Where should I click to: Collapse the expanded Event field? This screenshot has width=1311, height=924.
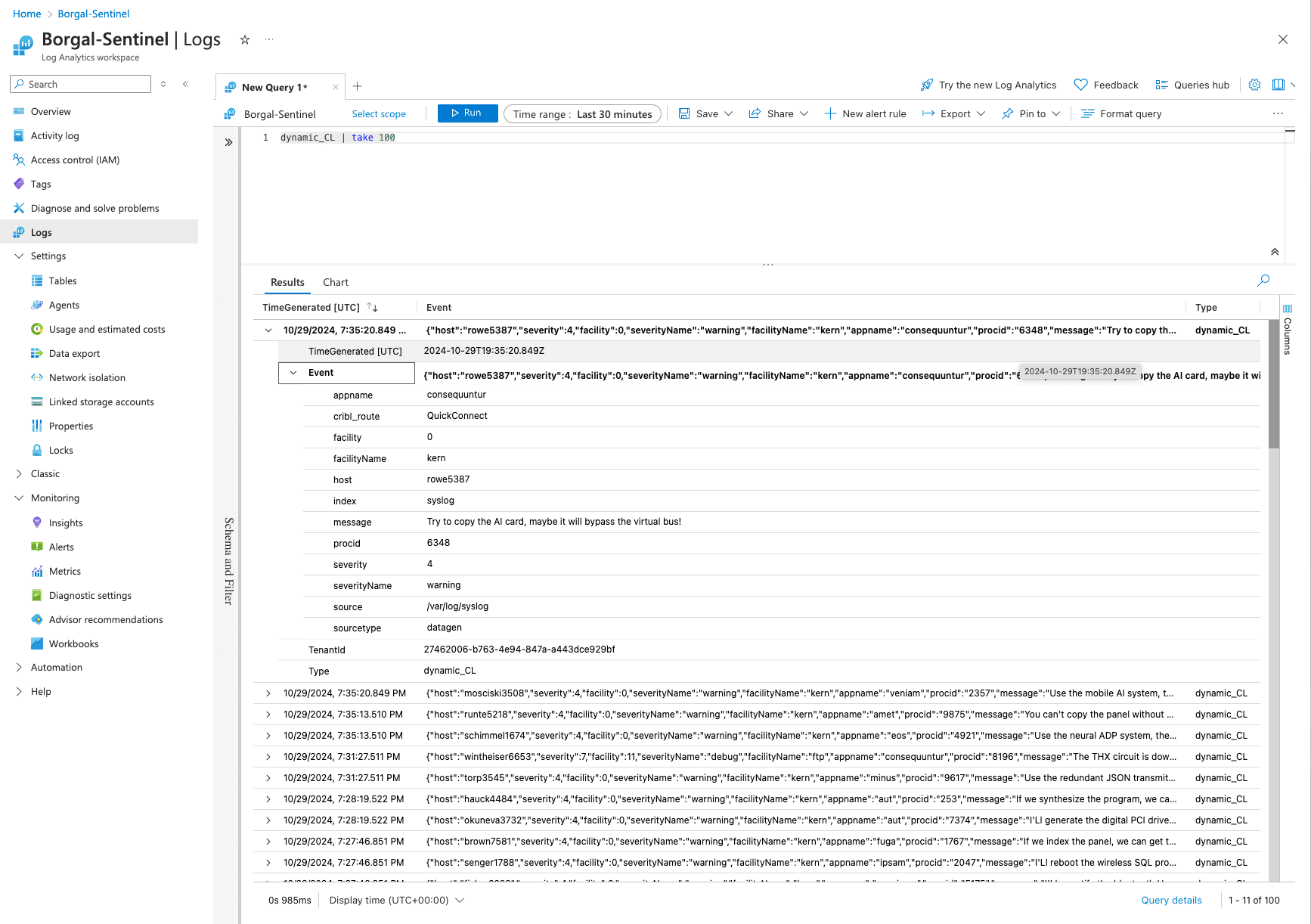[293, 373]
